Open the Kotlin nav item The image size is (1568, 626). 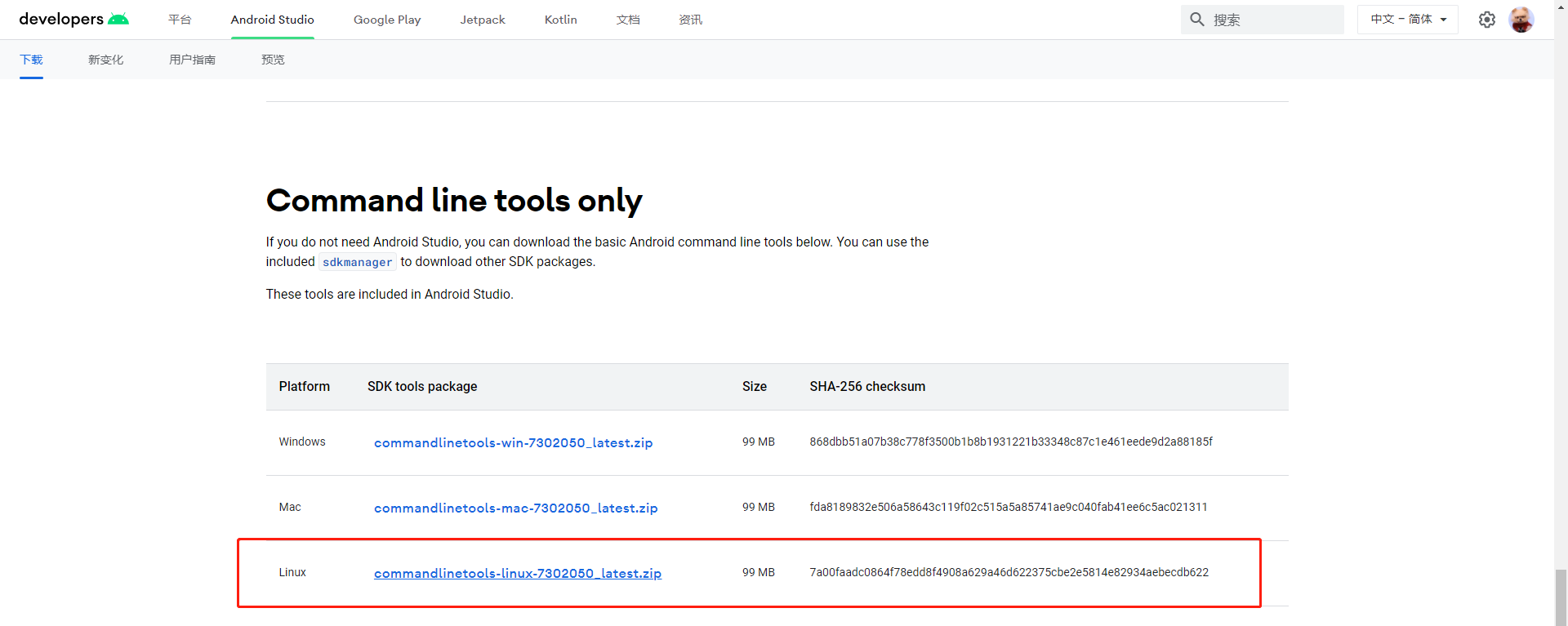(561, 20)
